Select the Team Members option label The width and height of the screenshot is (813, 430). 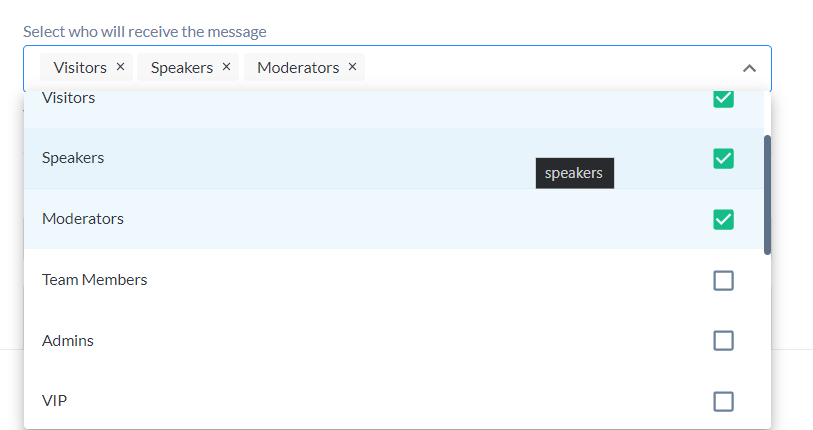pyautogui.click(x=94, y=280)
